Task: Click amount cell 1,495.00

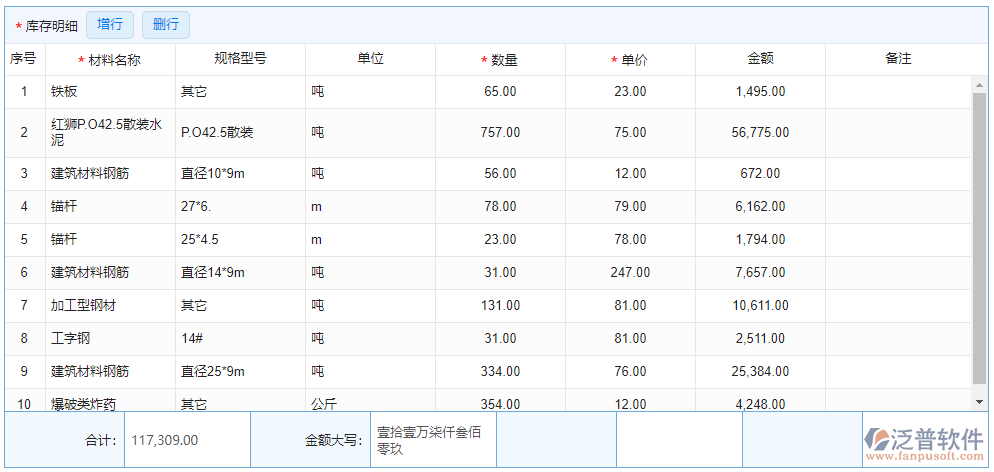Action: (x=760, y=92)
